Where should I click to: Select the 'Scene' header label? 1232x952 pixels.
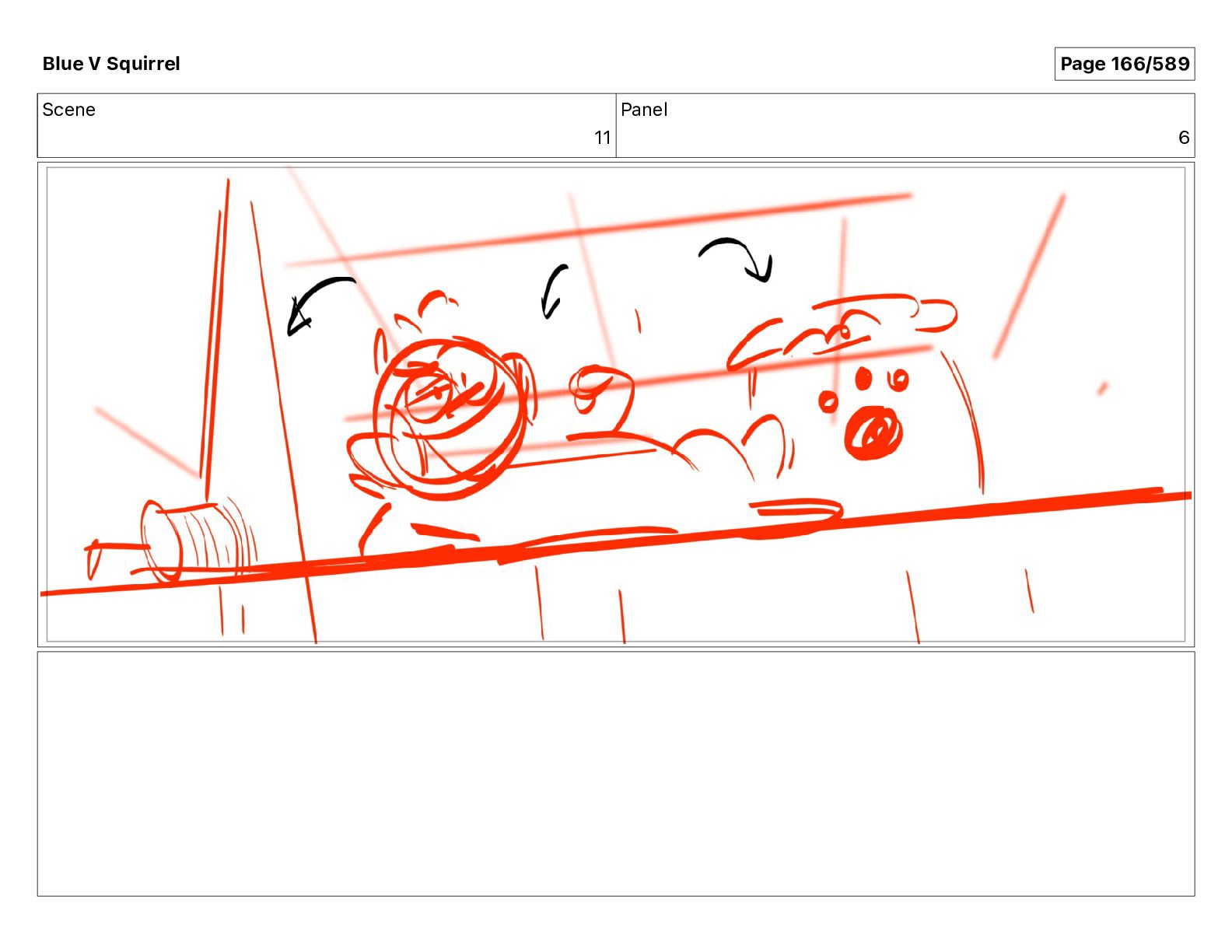click(x=68, y=110)
